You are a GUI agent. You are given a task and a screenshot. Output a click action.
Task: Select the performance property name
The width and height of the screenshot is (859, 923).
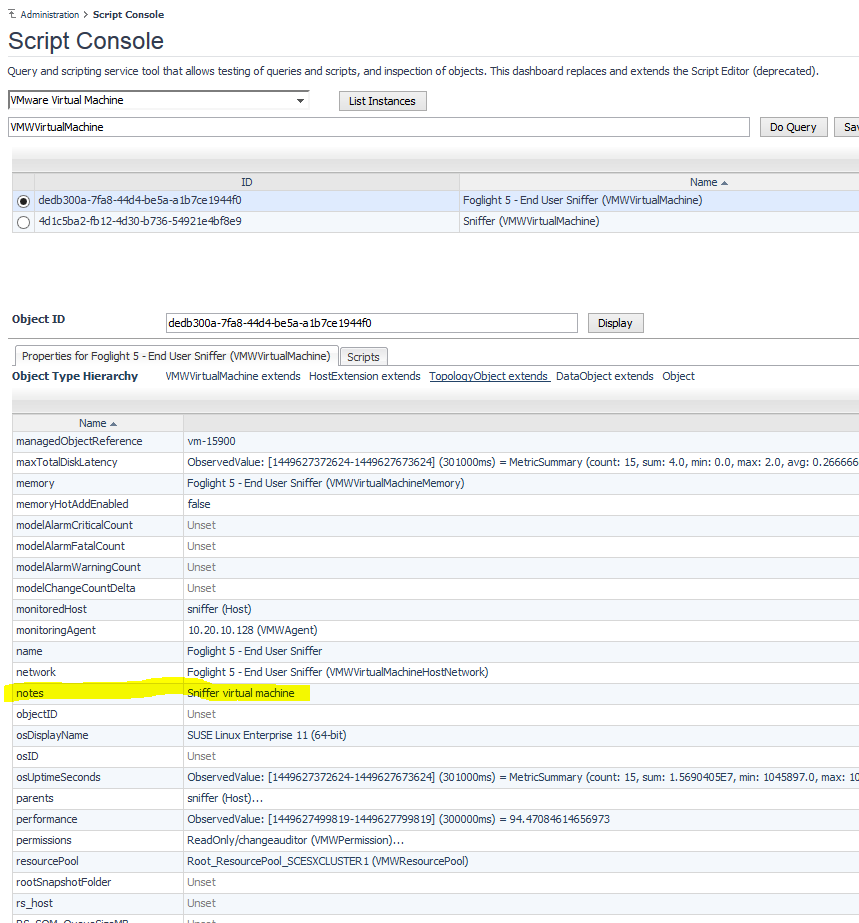point(47,819)
